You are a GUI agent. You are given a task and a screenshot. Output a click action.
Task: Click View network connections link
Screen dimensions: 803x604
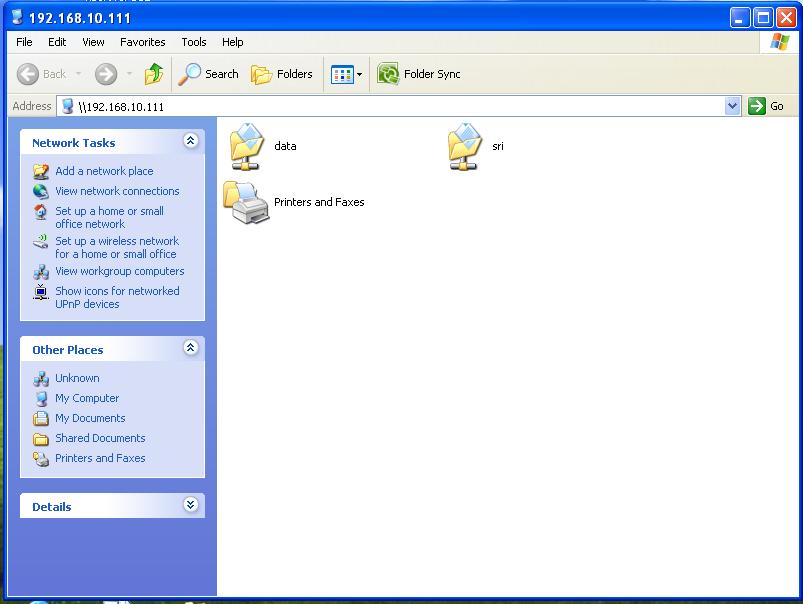117,191
